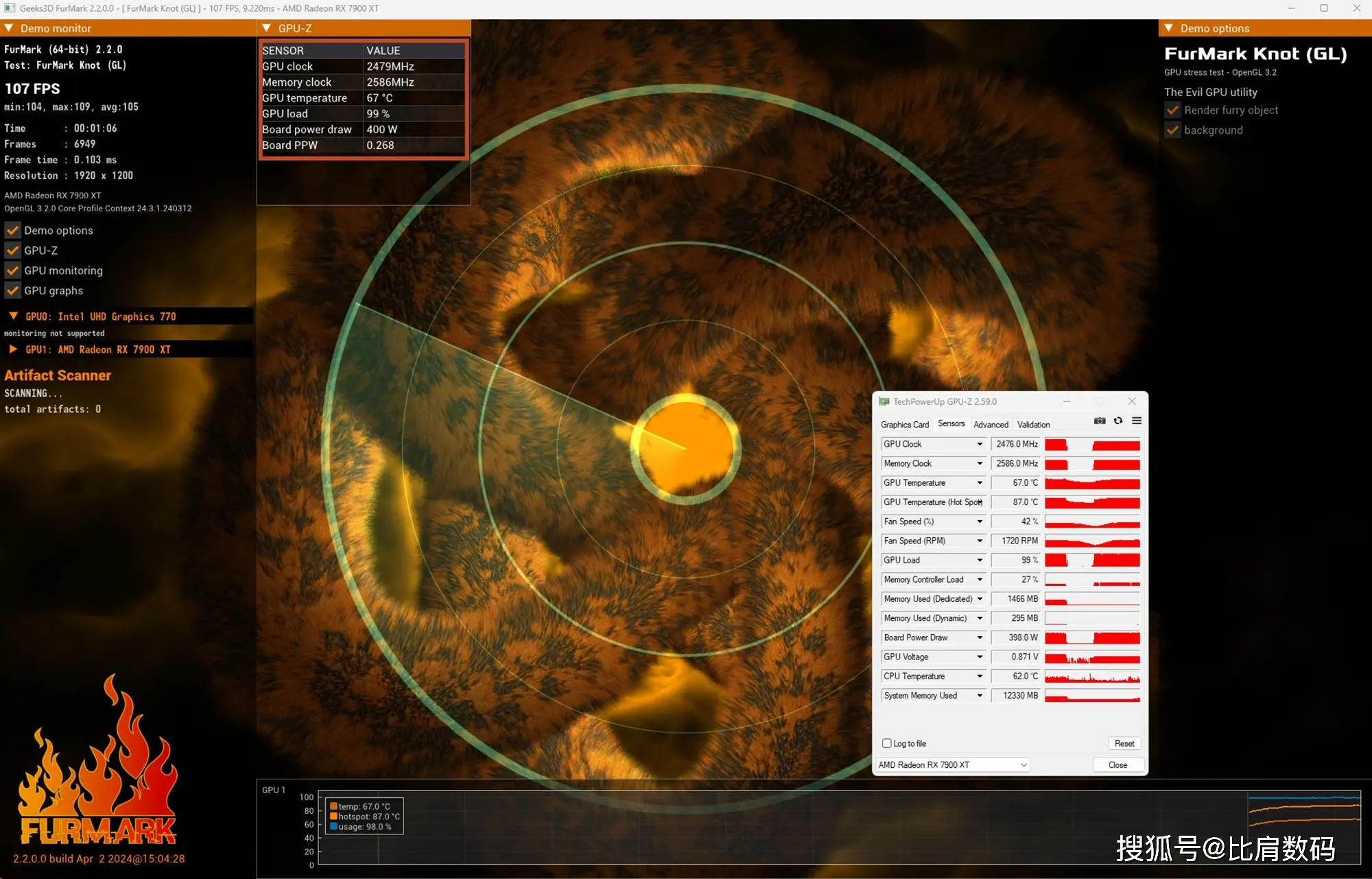This screenshot has width=1372, height=879.
Task: Click the Artifact Scanner icon in FurMark
Action: tap(58, 375)
